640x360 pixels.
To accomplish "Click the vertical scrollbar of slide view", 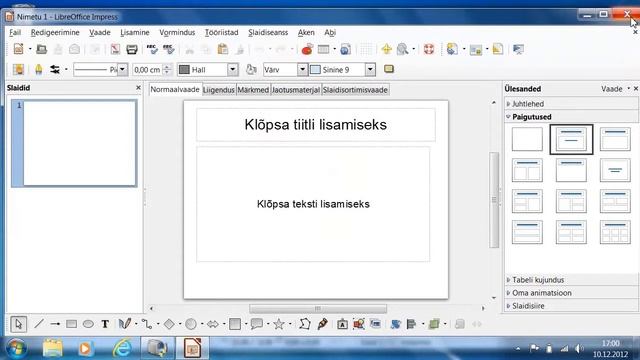I will [494, 200].
